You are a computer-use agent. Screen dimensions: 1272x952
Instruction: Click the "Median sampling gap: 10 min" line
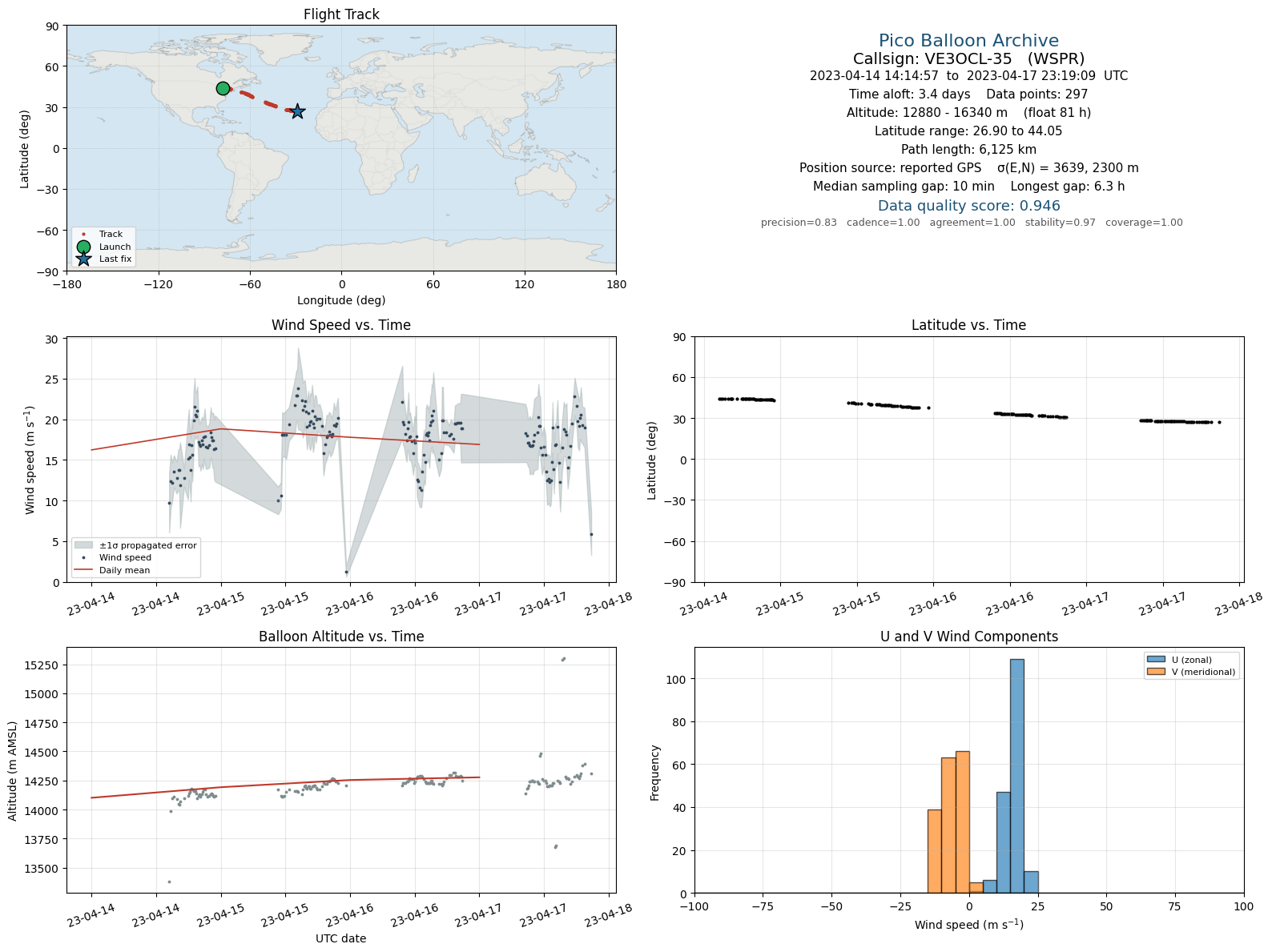[x=968, y=187]
